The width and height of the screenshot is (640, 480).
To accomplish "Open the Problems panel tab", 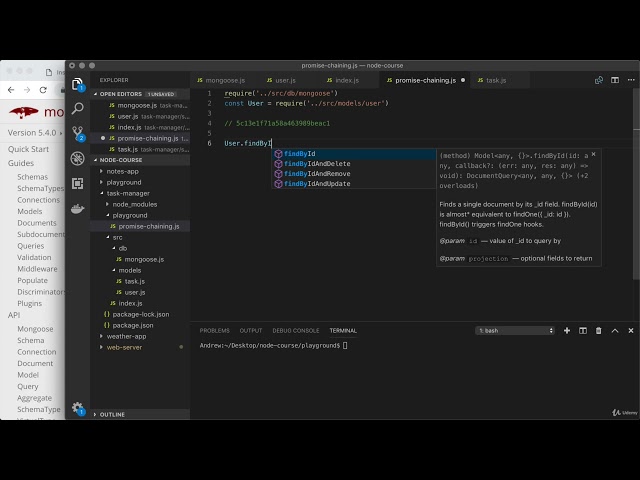I will (x=214, y=331).
